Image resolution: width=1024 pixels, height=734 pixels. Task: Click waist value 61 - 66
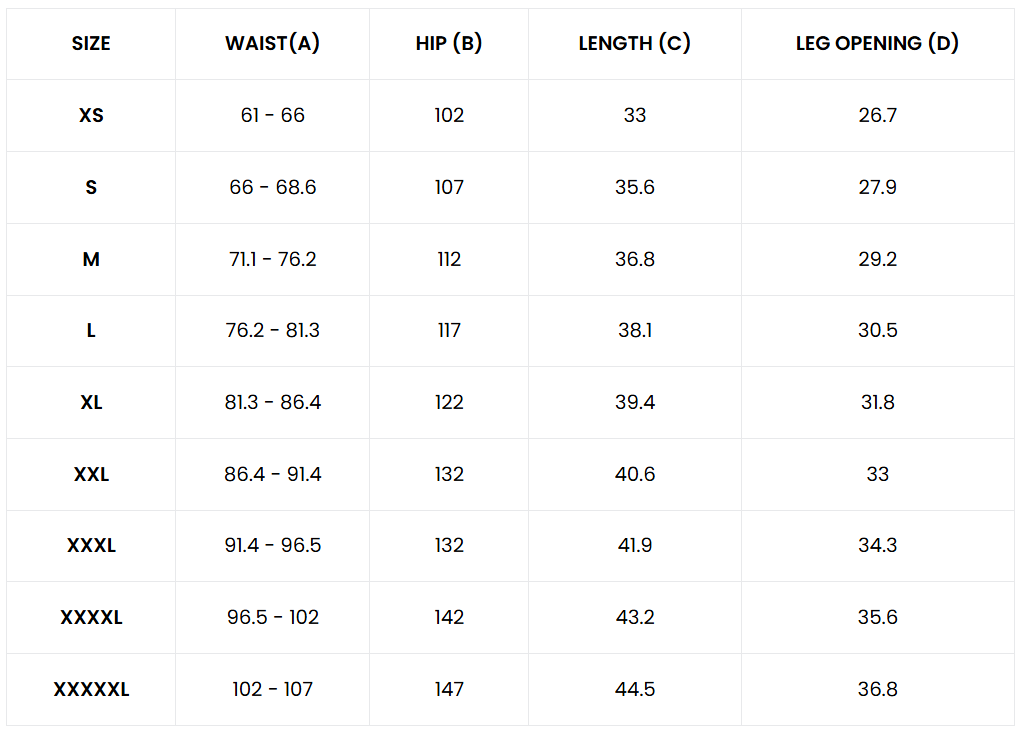(272, 116)
